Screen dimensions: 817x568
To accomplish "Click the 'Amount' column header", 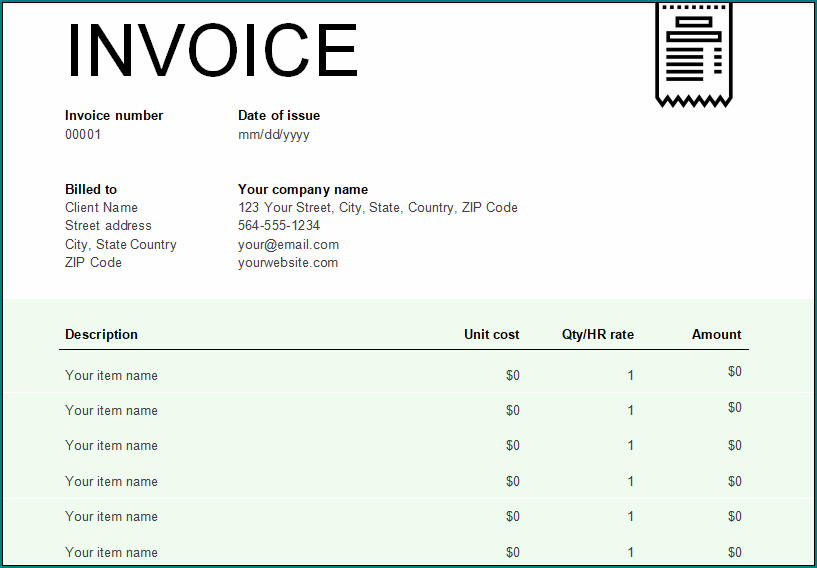I will click(x=716, y=335).
